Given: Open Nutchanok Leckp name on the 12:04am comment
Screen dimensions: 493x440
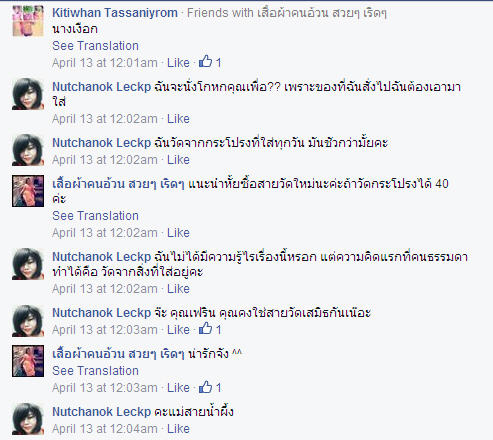Looking at the screenshot, I should coord(102,412).
